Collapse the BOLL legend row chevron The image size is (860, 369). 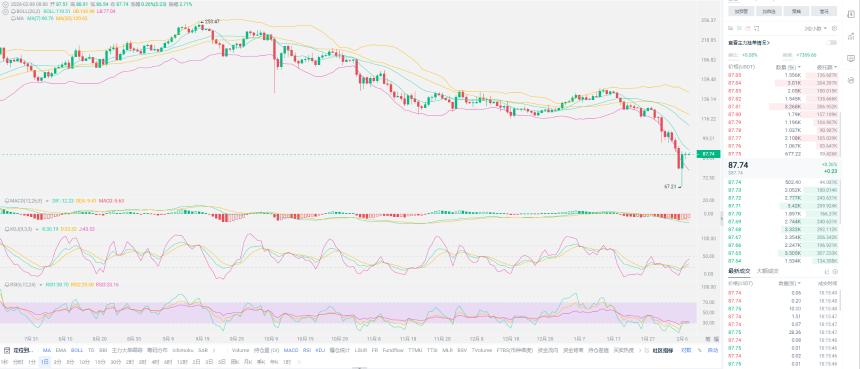coord(5,11)
